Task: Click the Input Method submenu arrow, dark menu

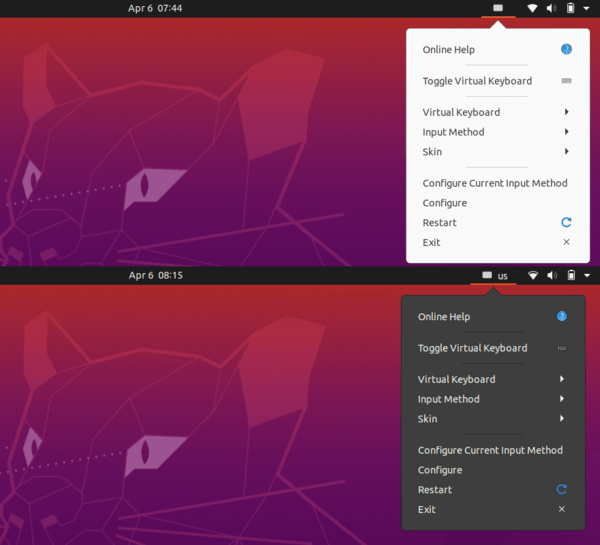Action: (x=562, y=399)
